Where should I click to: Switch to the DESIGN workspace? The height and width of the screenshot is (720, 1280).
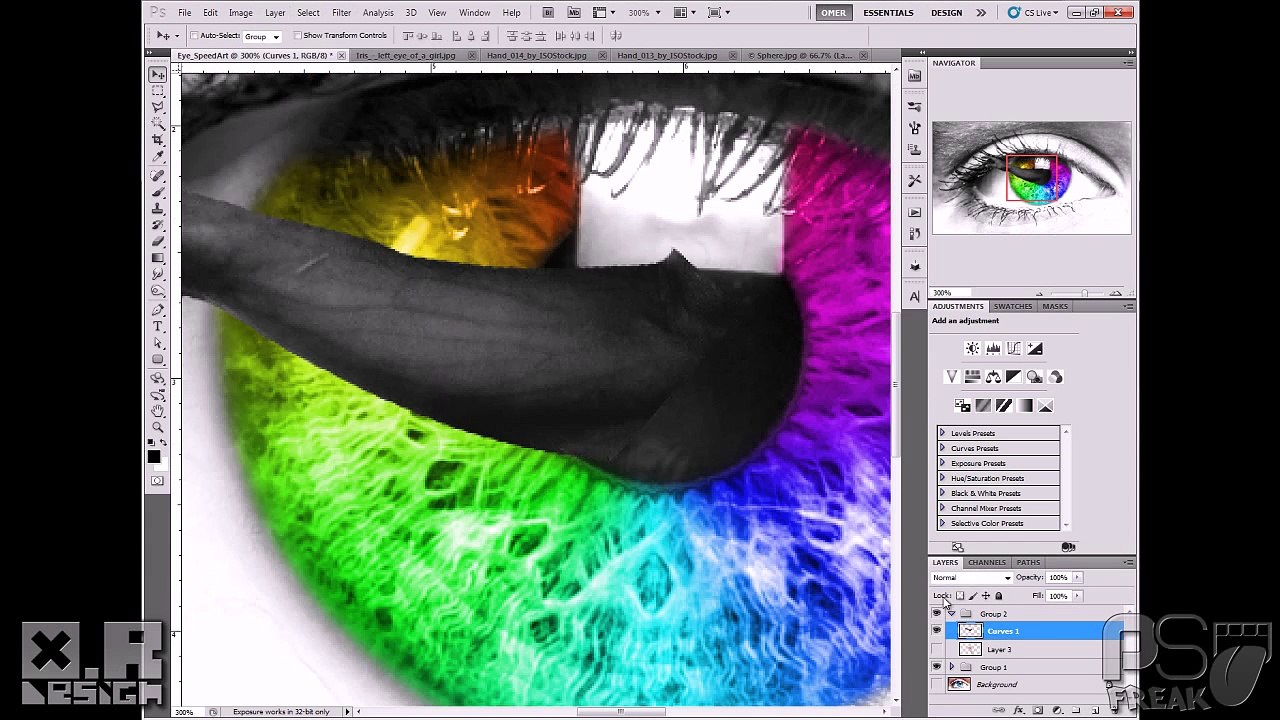click(946, 13)
